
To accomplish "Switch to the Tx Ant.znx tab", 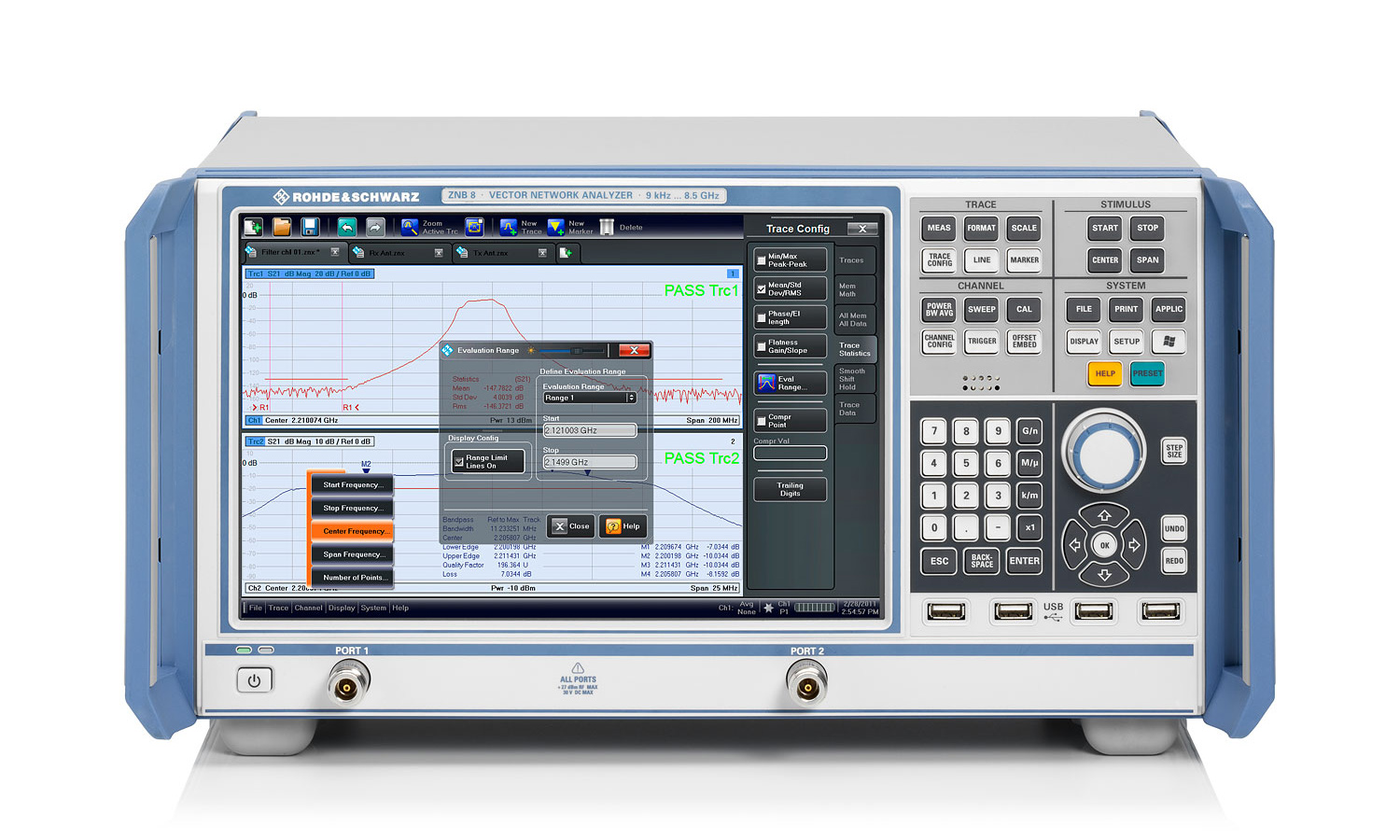I will coord(503,253).
